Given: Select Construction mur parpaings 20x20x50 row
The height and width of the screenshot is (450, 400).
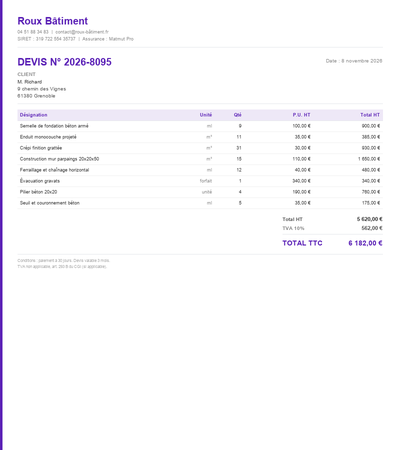Looking at the screenshot, I should point(200,159).
